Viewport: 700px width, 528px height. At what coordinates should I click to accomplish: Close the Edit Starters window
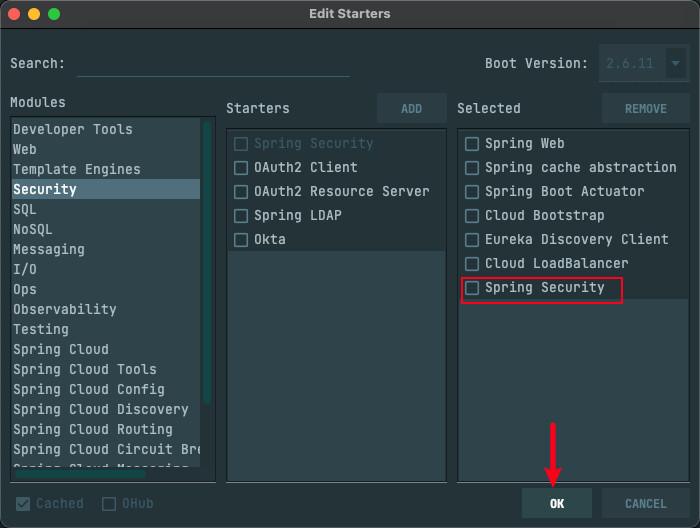(x=14, y=14)
